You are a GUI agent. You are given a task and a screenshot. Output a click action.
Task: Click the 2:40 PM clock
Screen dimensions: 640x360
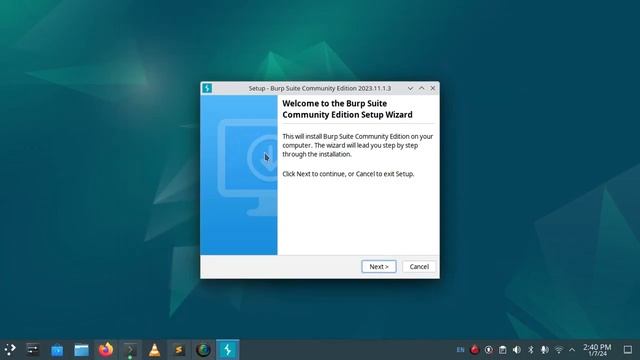(x=597, y=350)
